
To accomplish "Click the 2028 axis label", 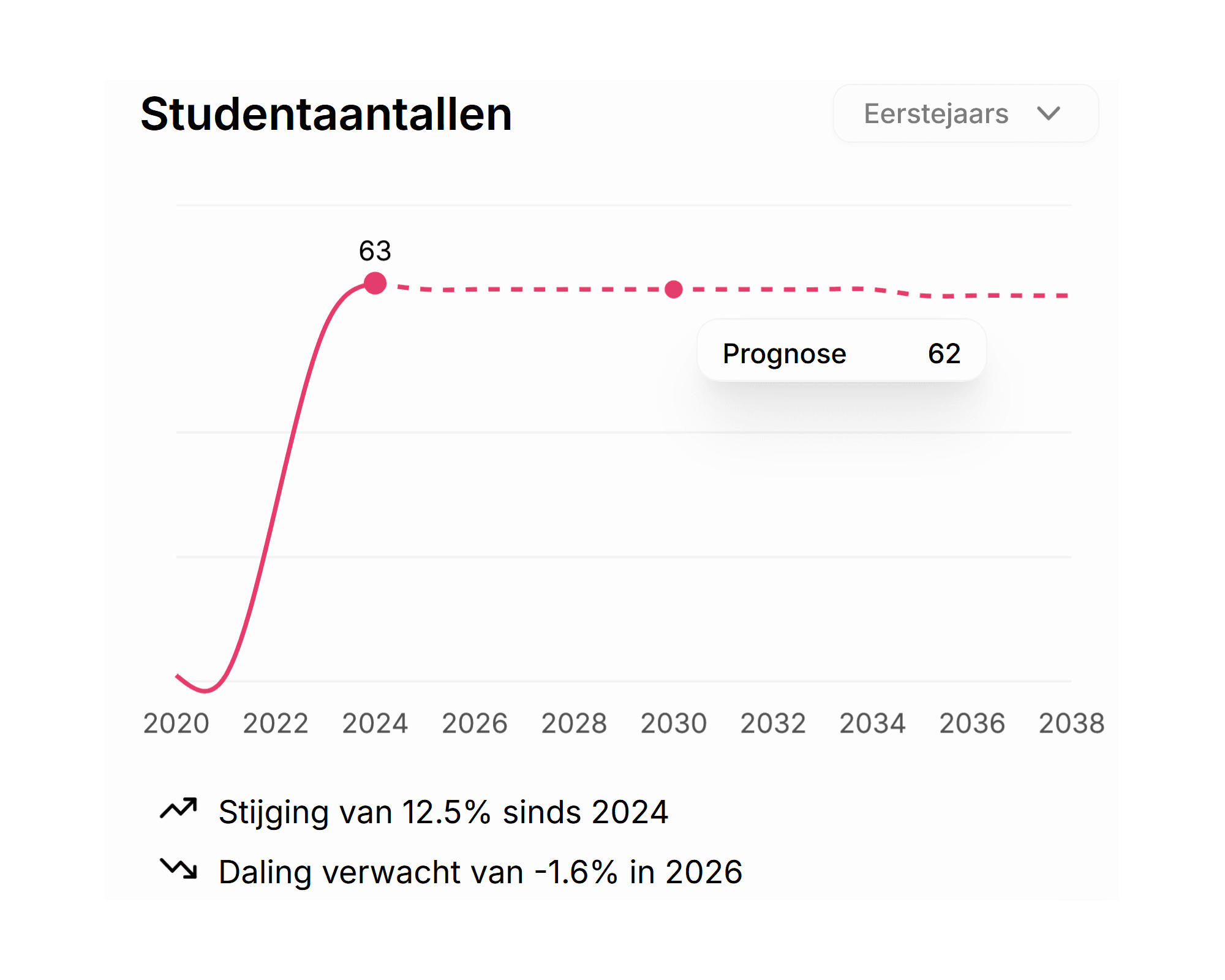I will tap(574, 723).
